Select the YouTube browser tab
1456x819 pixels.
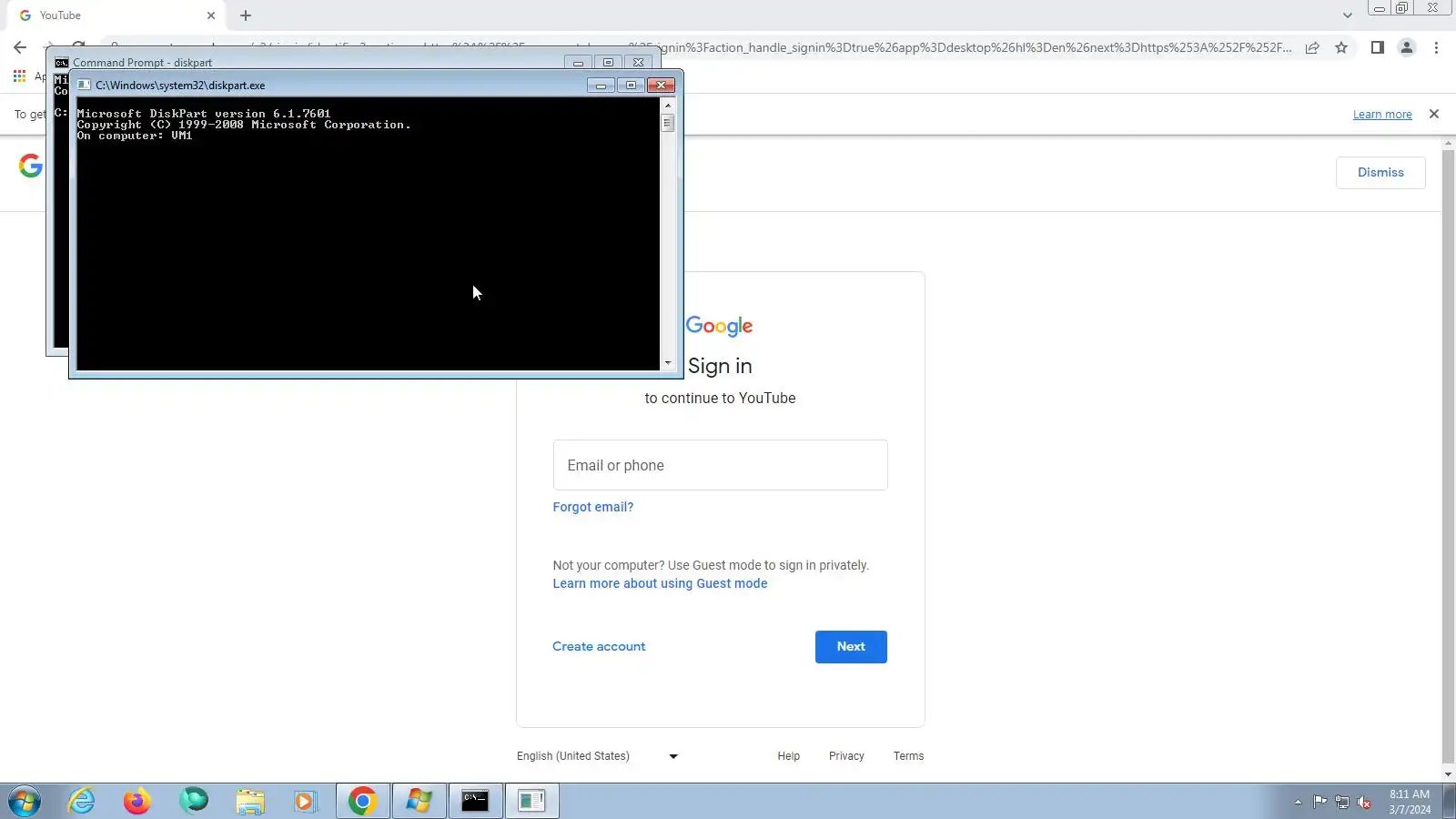point(114,15)
